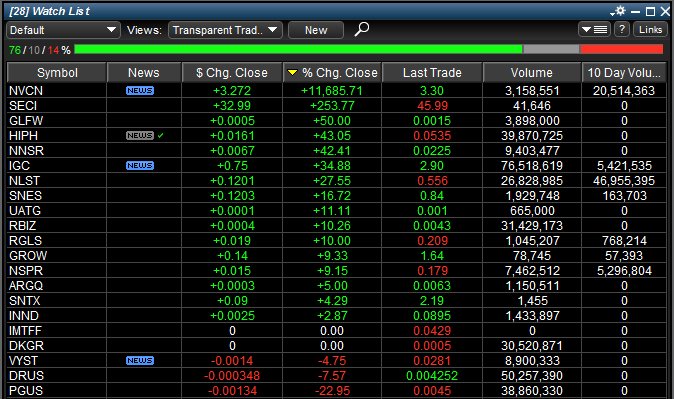The width and height of the screenshot is (674, 399).
Task: Open IGC news badge
Action: [x=140, y=166]
